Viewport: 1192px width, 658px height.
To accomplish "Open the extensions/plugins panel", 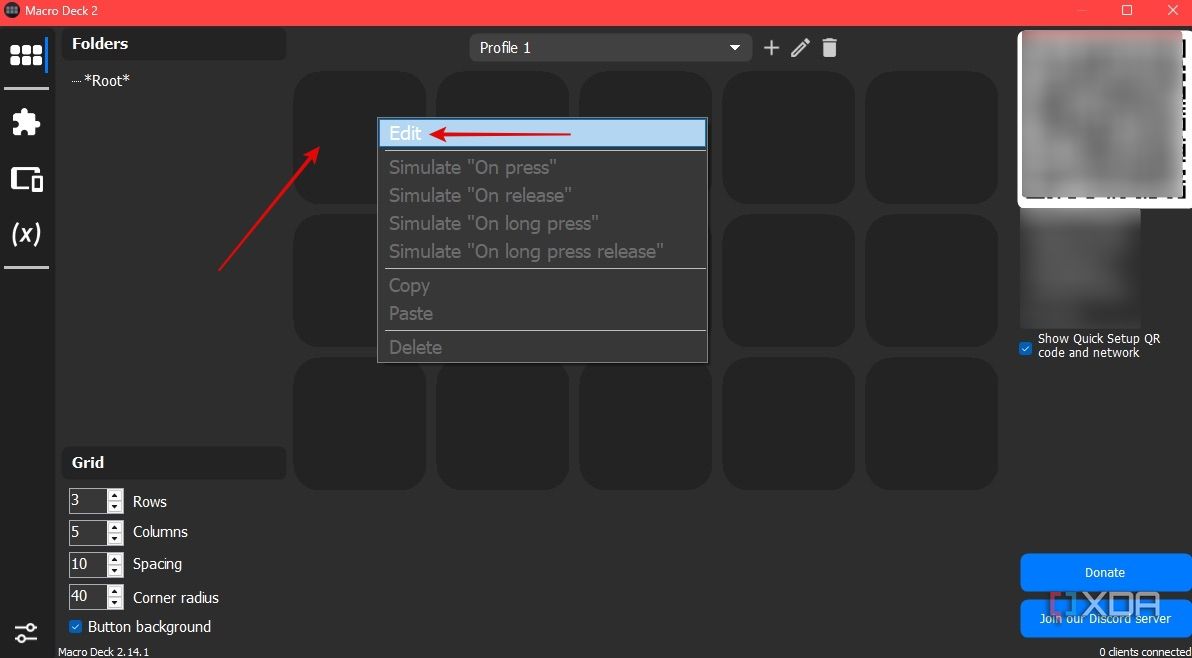I will [x=25, y=122].
